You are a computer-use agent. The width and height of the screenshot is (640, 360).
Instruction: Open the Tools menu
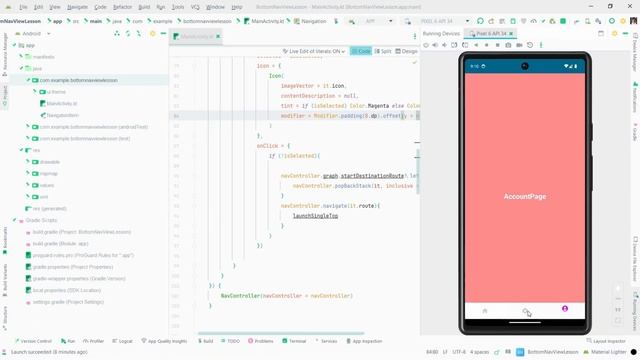pos(178,7)
